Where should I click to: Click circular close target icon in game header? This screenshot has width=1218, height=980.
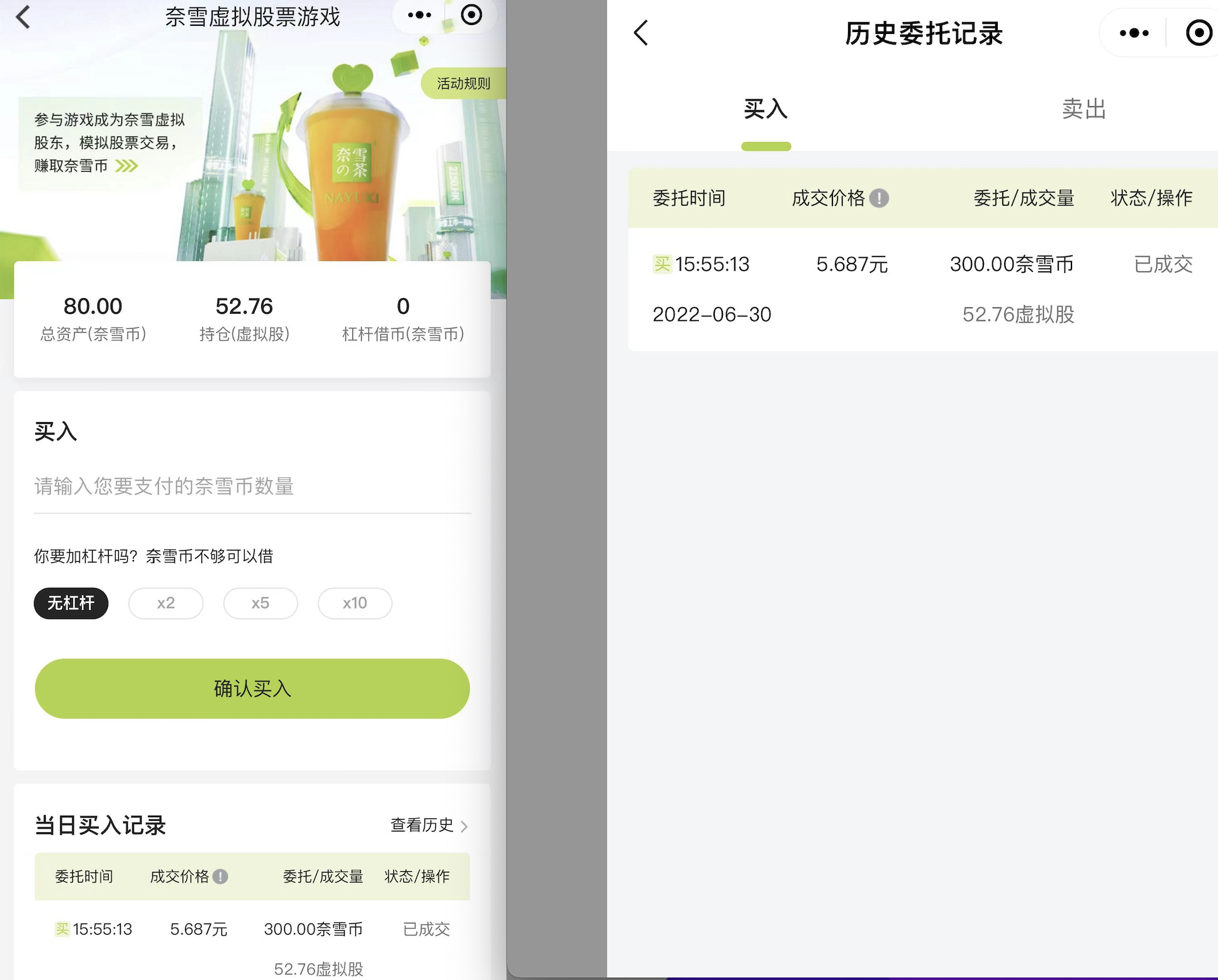click(471, 15)
